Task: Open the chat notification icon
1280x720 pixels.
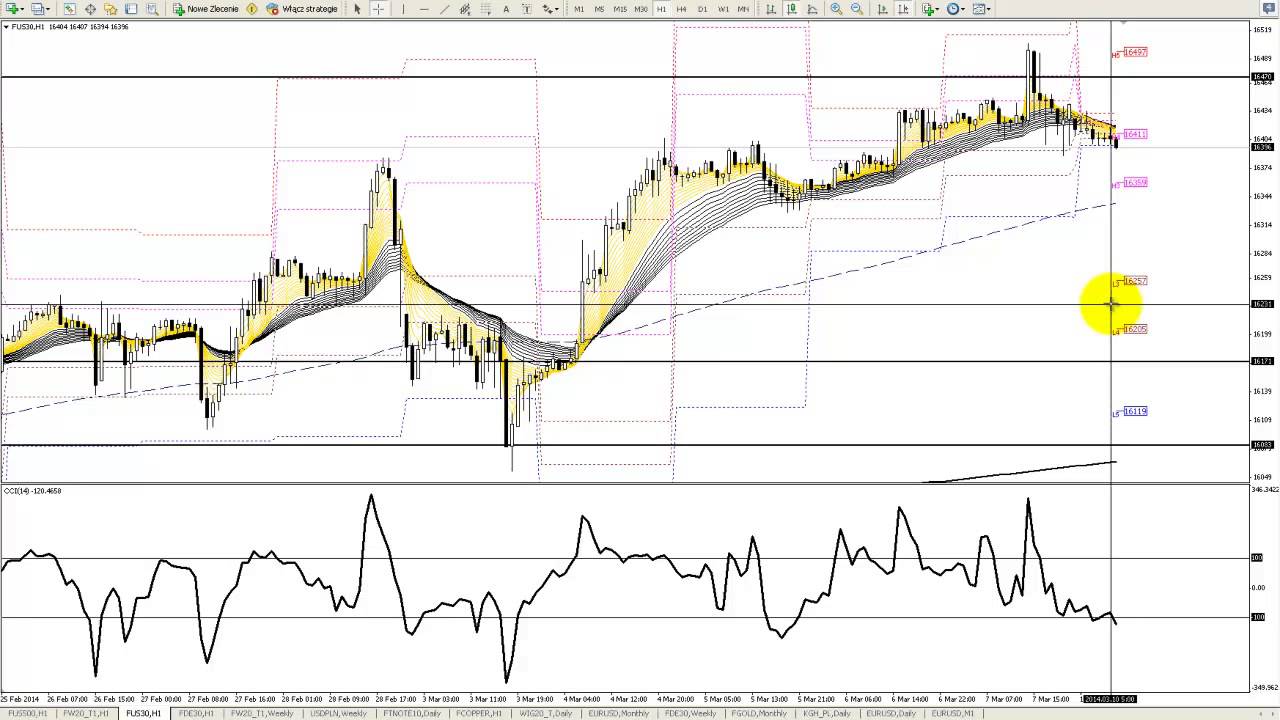Action: click(1269, 9)
